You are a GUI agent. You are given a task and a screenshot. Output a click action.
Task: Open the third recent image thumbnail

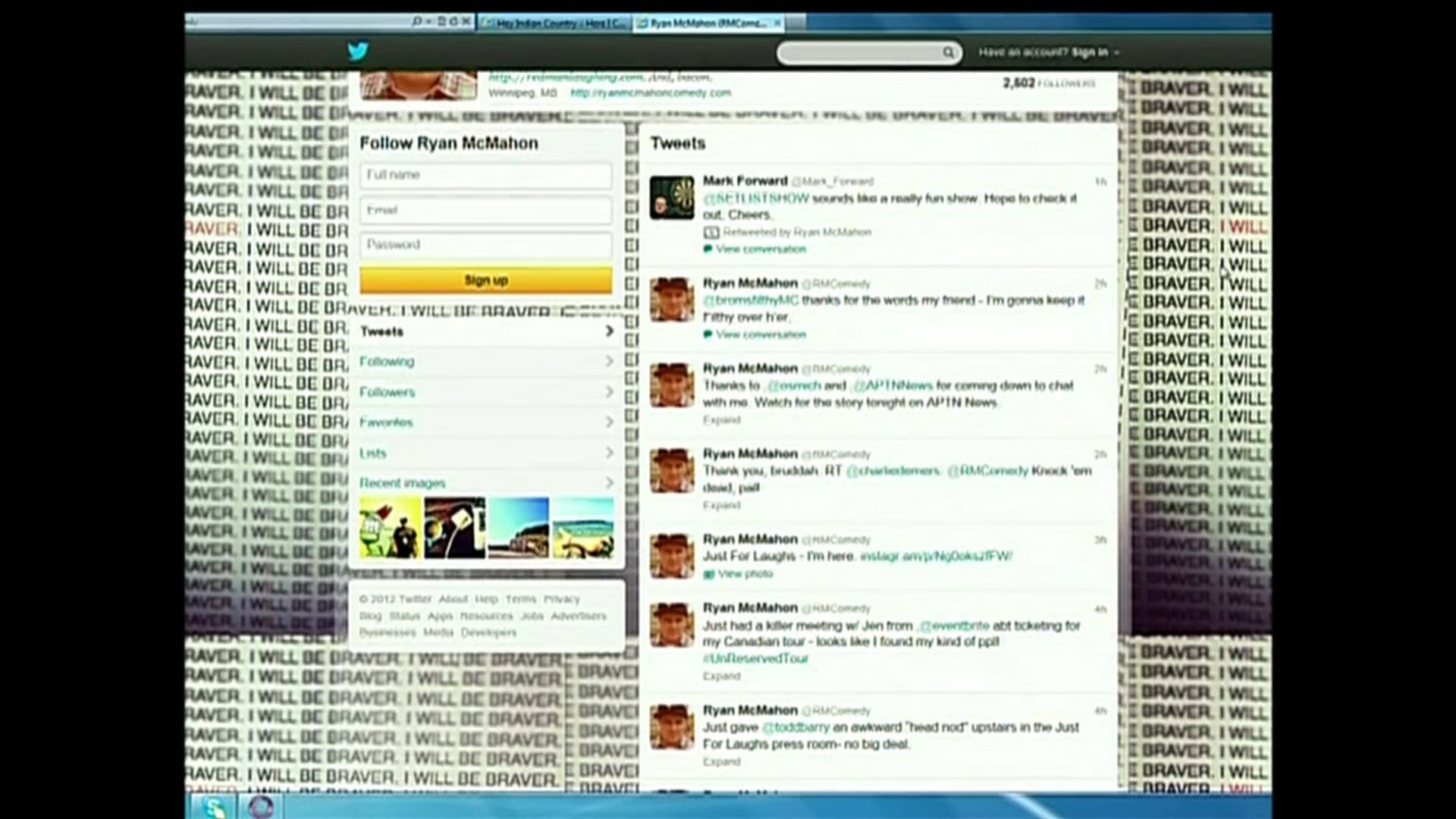coord(519,528)
